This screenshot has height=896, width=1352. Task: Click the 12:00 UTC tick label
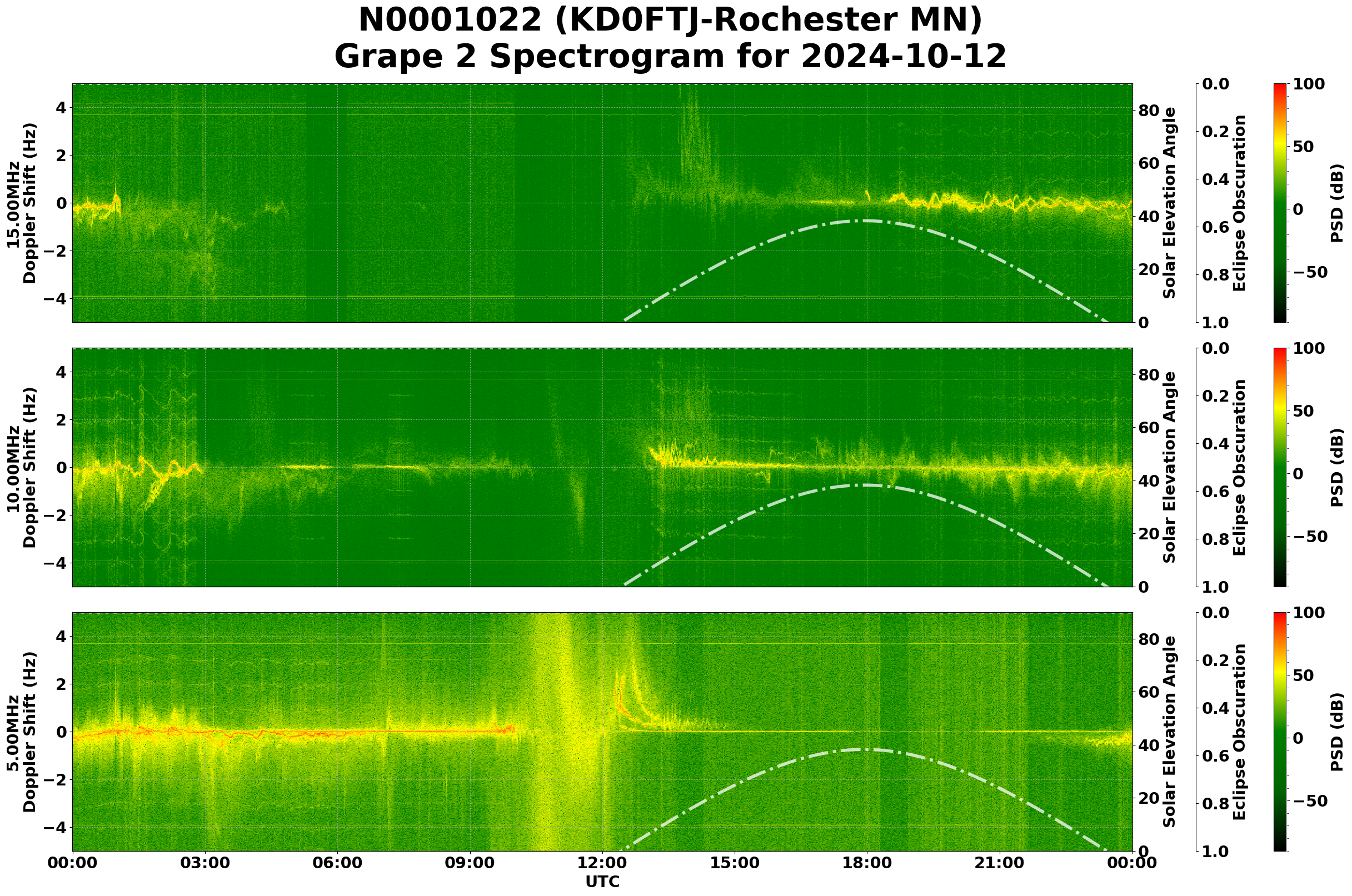pos(602,863)
